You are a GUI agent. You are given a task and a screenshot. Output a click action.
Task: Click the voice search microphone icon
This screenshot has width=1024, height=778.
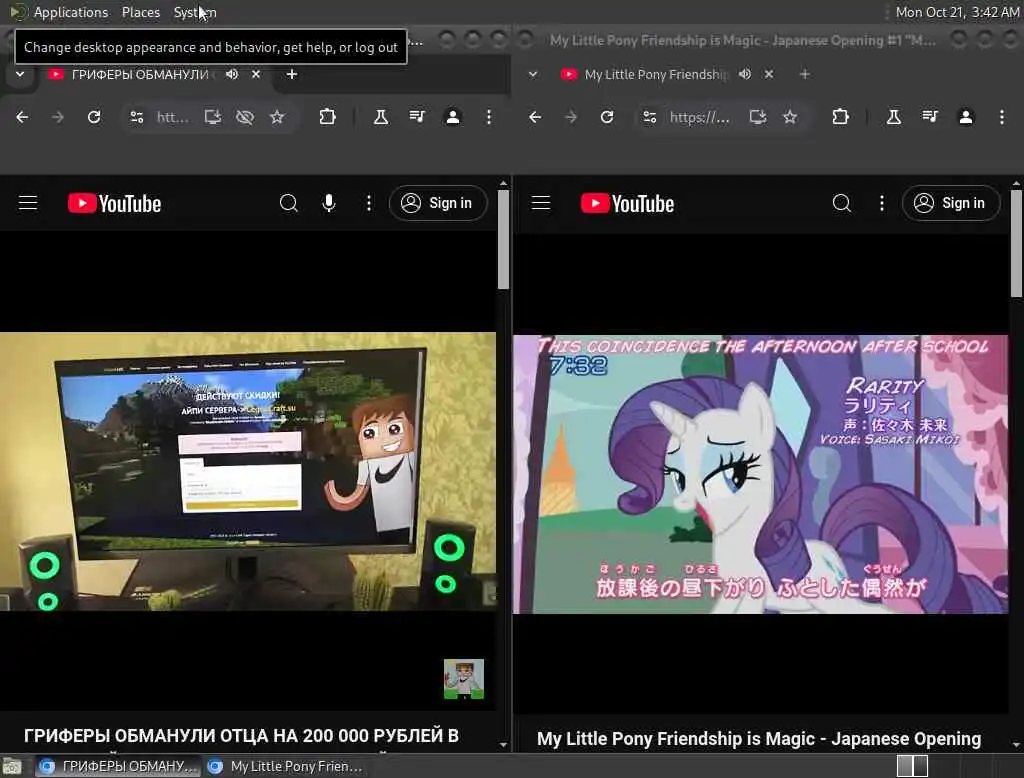(329, 203)
